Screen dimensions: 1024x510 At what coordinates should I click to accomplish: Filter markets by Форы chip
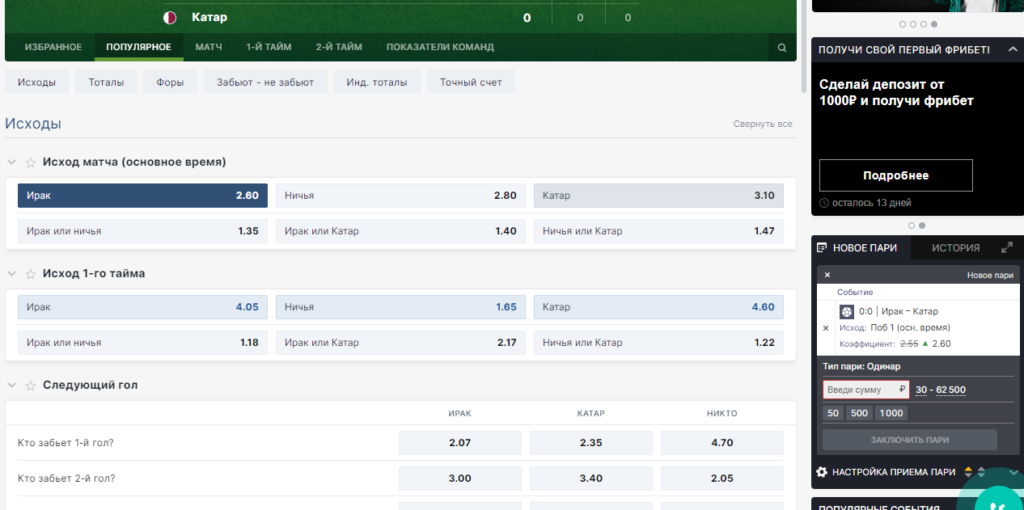pos(170,82)
